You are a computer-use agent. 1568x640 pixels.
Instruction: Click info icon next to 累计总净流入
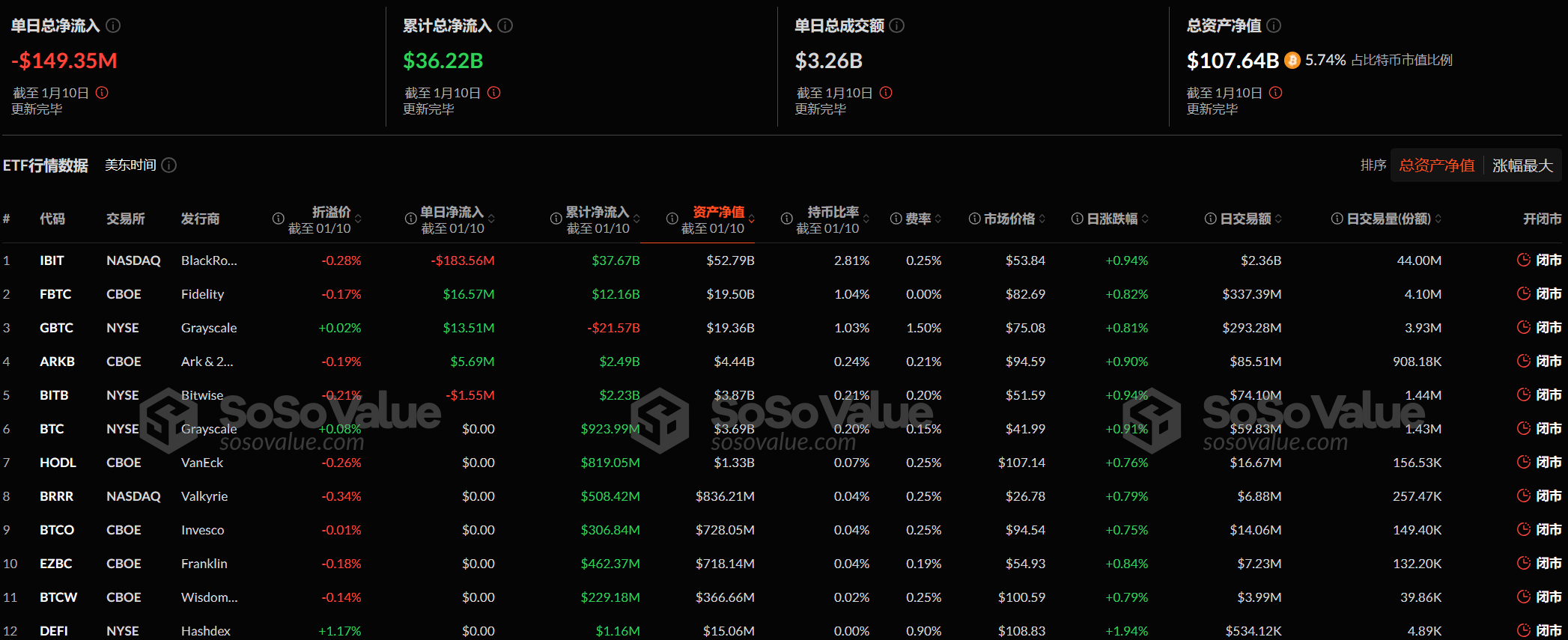pos(505,25)
